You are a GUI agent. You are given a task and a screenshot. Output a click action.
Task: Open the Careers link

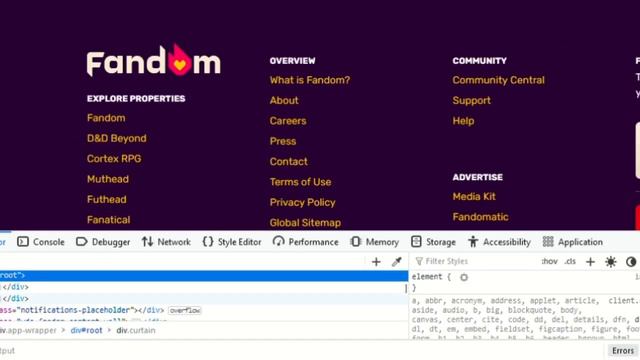click(288, 121)
